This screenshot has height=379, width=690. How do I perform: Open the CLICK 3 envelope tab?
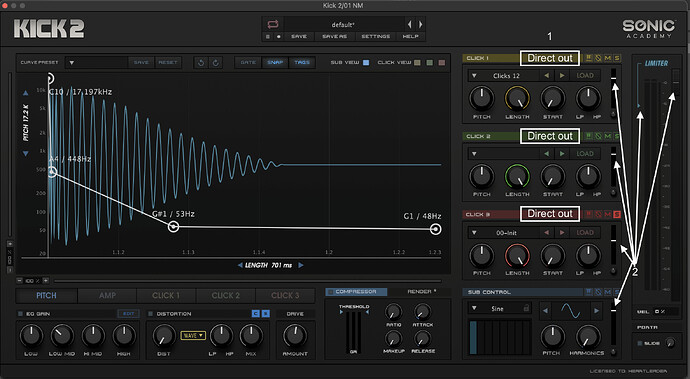[x=285, y=295]
